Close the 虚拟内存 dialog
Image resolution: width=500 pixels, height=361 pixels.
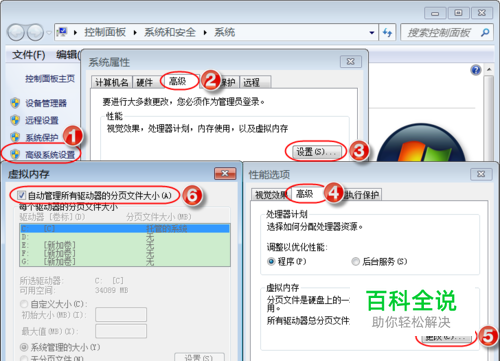225,173
